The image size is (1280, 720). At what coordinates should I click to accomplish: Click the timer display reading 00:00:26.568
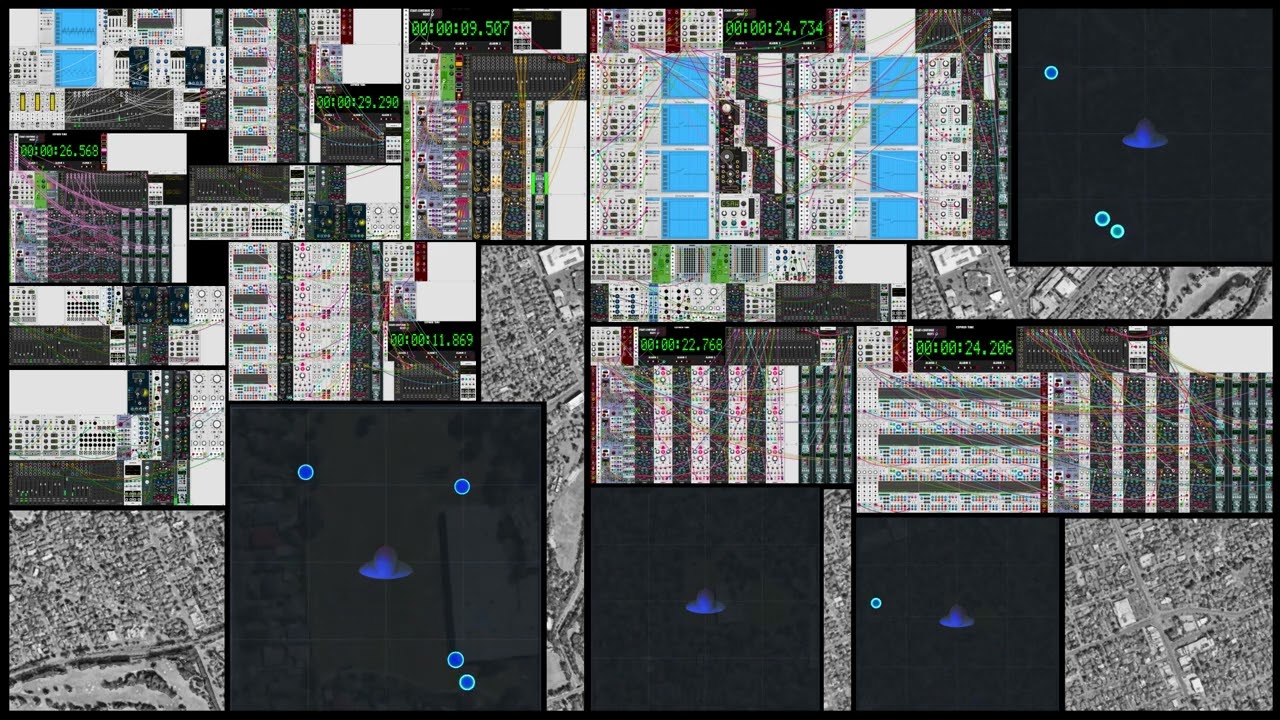tap(60, 150)
